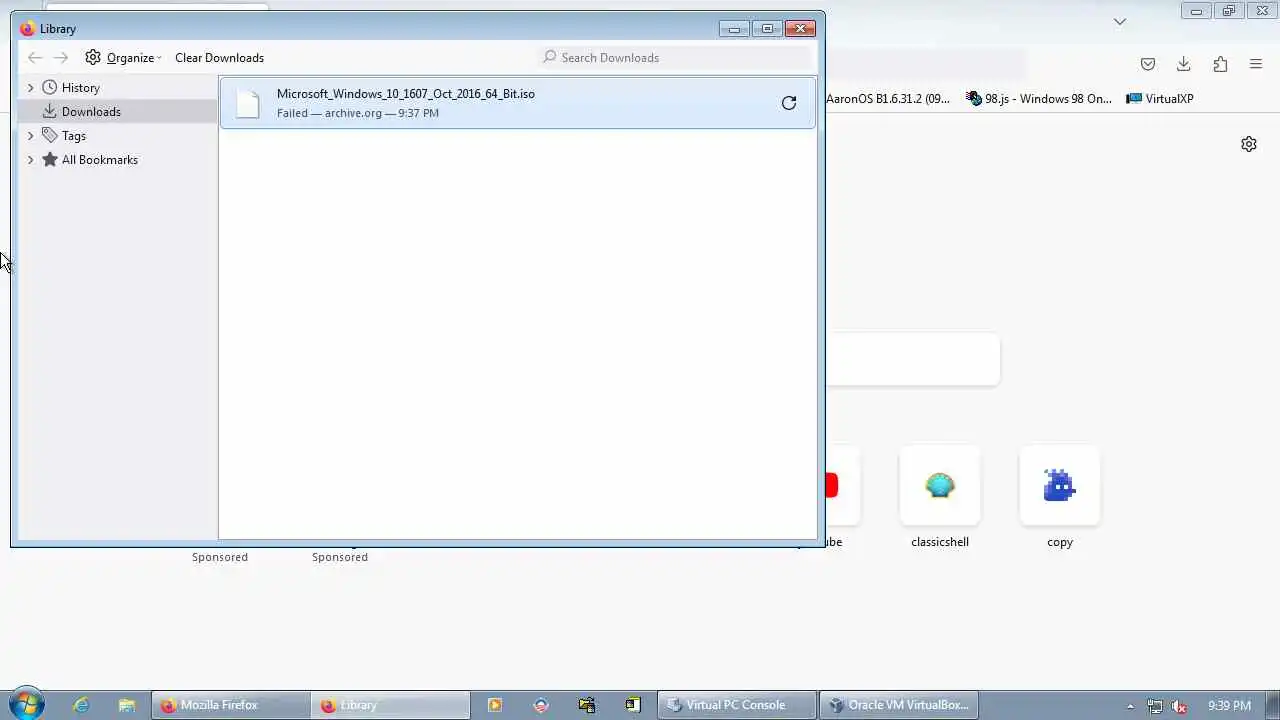This screenshot has width=1280, height=720.
Task: Switch to the Library taskbar button
Action: tap(390, 705)
